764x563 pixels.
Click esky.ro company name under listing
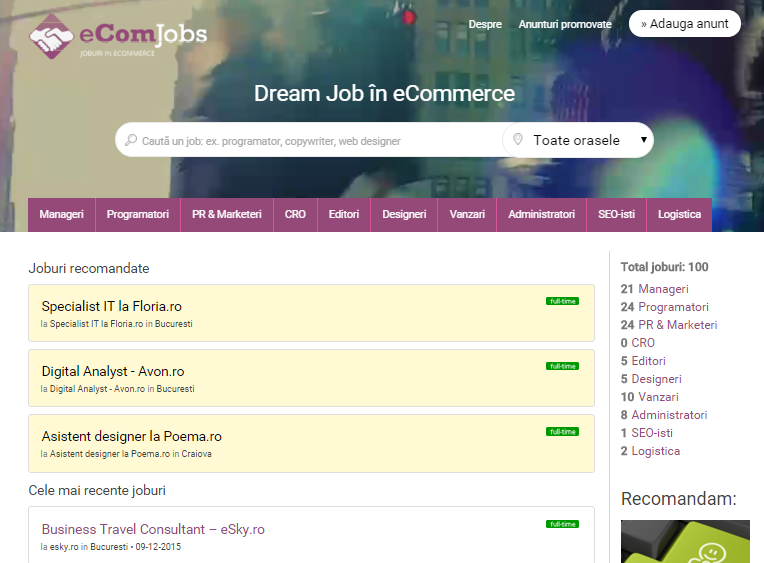[64, 547]
